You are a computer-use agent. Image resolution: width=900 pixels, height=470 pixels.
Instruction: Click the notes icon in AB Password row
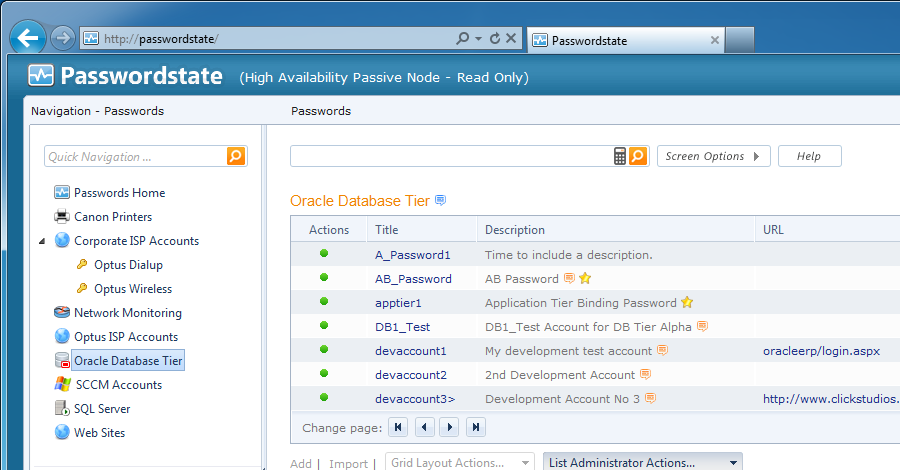tap(569, 278)
